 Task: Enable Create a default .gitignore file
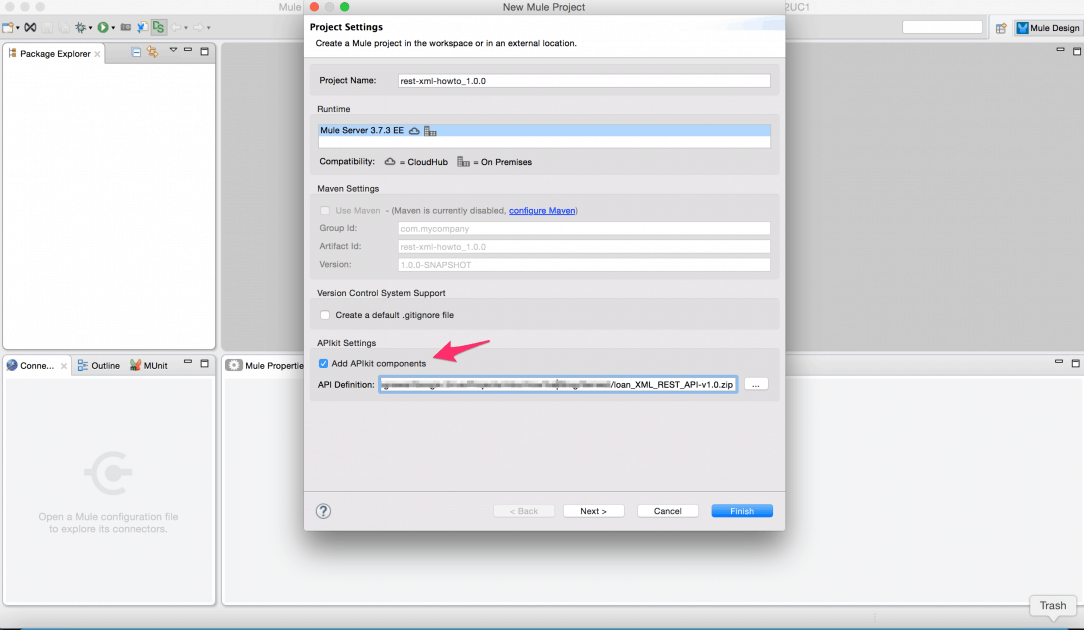(x=324, y=315)
